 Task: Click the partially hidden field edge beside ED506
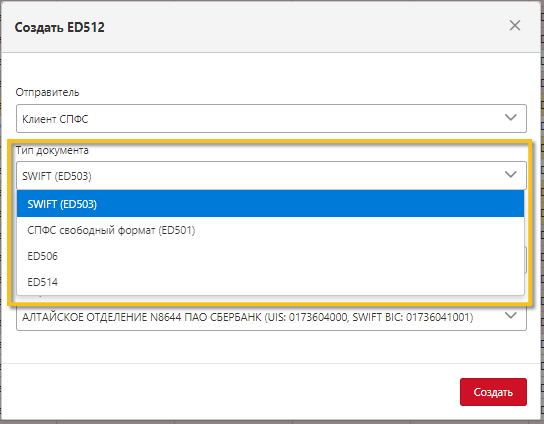click(x=526, y=260)
